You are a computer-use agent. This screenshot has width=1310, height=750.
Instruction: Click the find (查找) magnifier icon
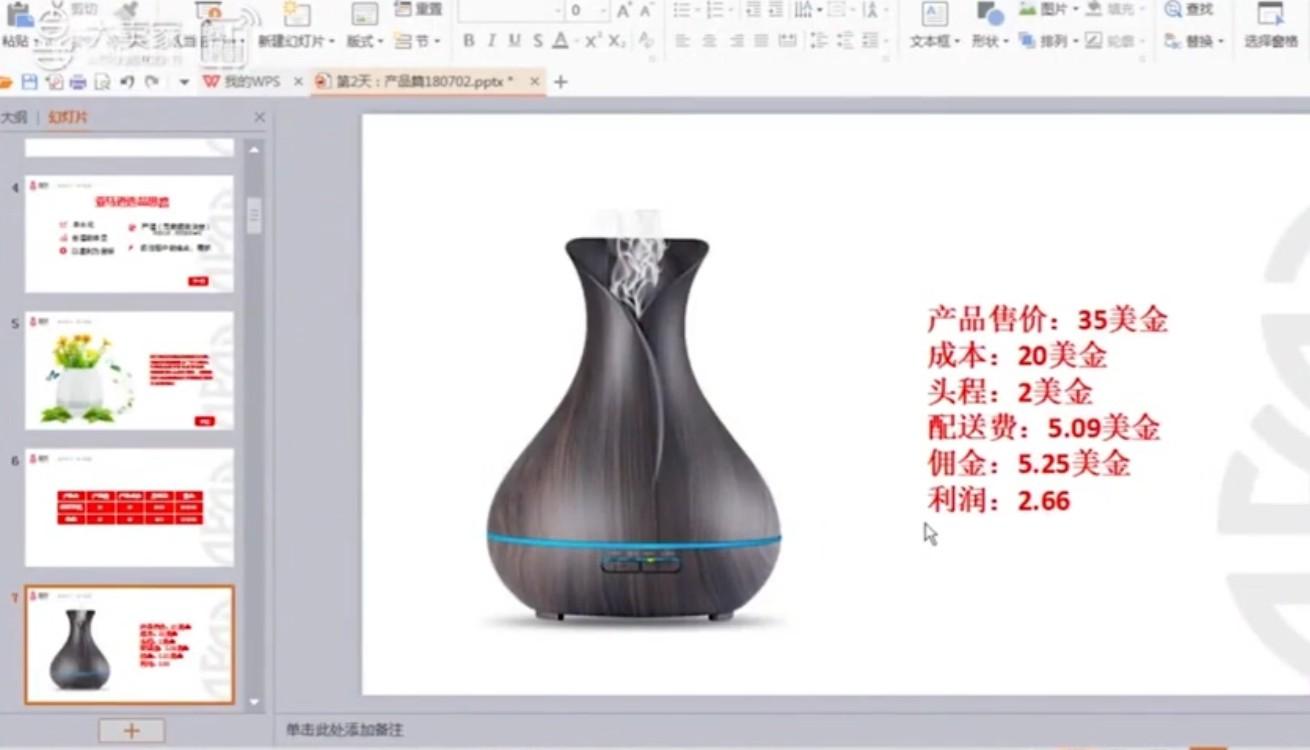1174,9
